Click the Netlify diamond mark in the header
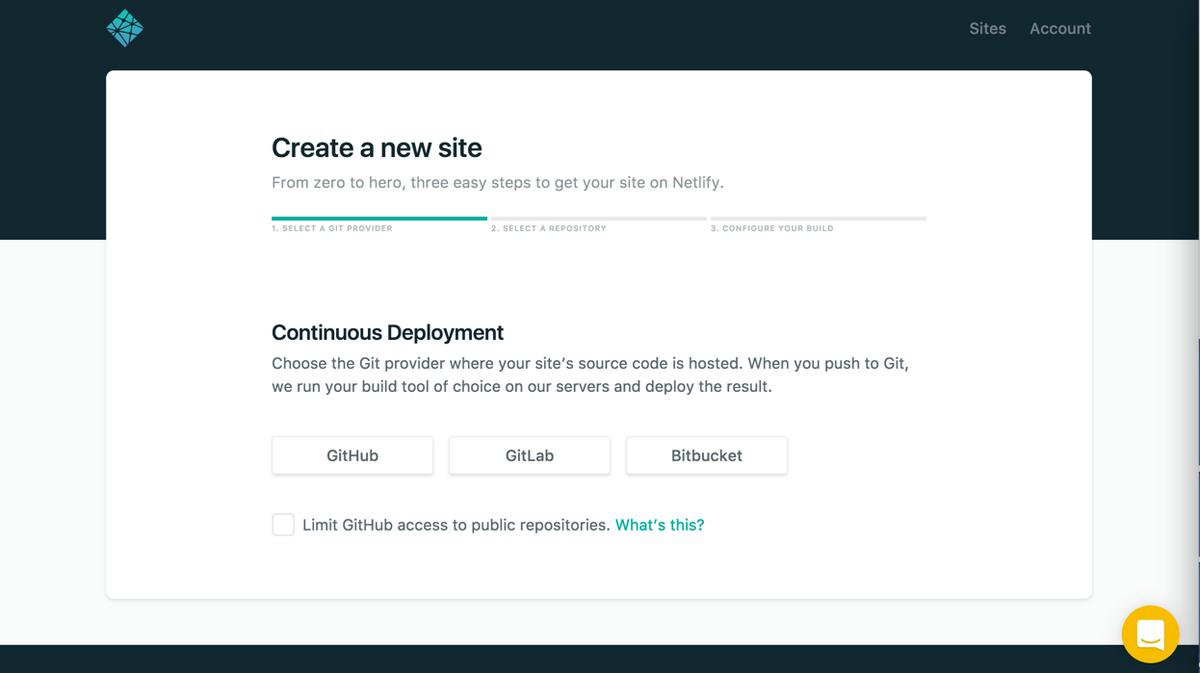Image resolution: width=1200 pixels, height=673 pixels. (x=124, y=28)
